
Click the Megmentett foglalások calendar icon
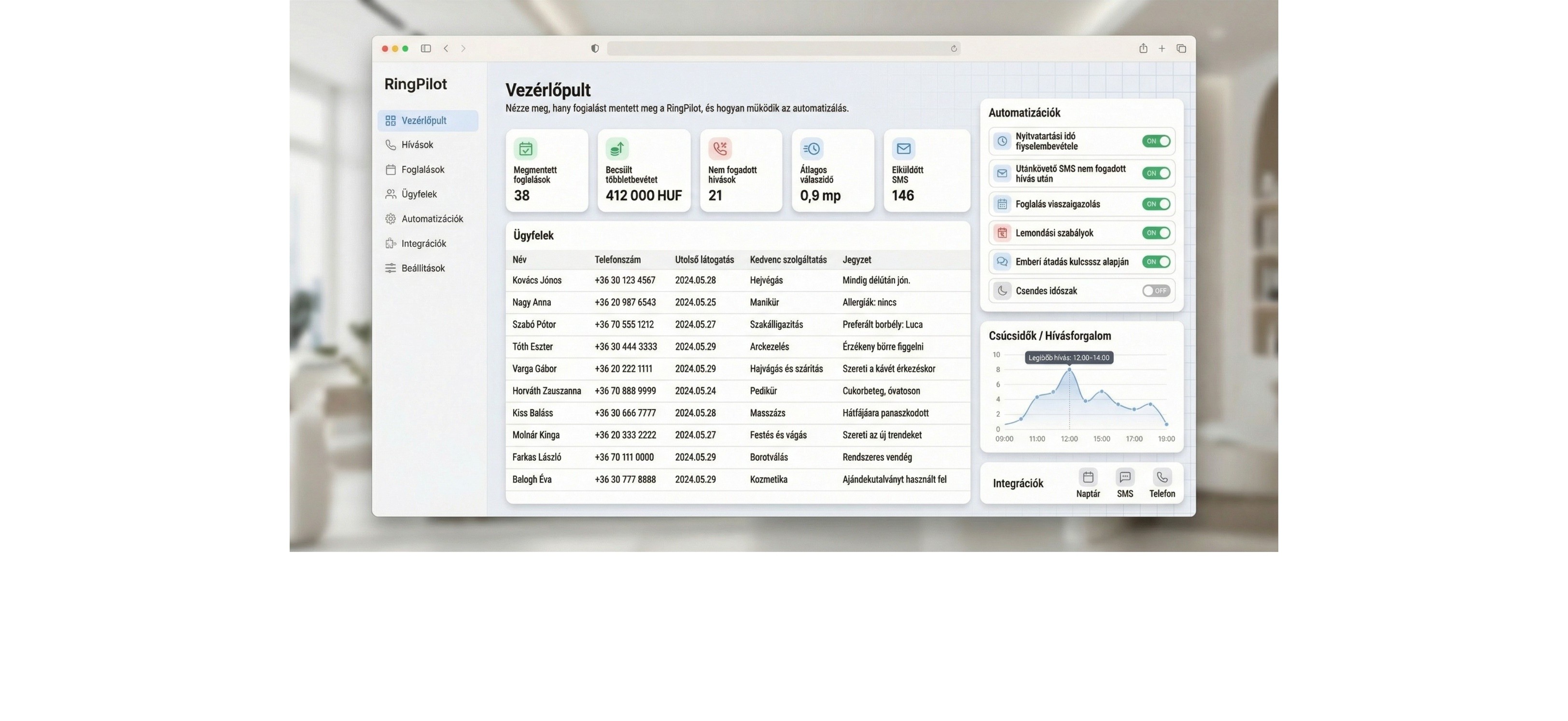(x=525, y=149)
